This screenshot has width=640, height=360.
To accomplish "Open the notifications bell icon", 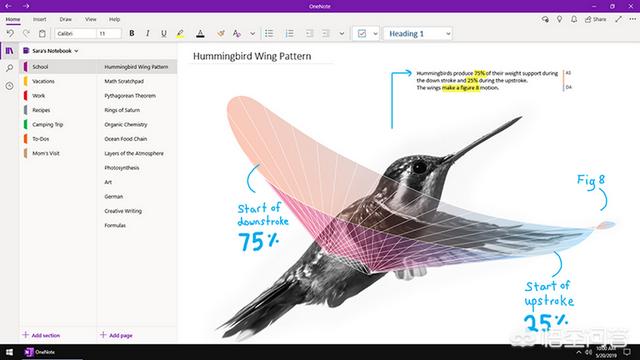I will (x=574, y=19).
